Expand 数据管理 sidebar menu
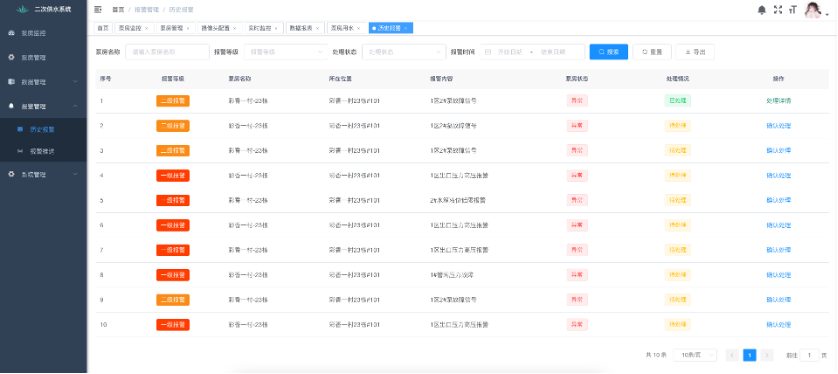 [x=43, y=82]
